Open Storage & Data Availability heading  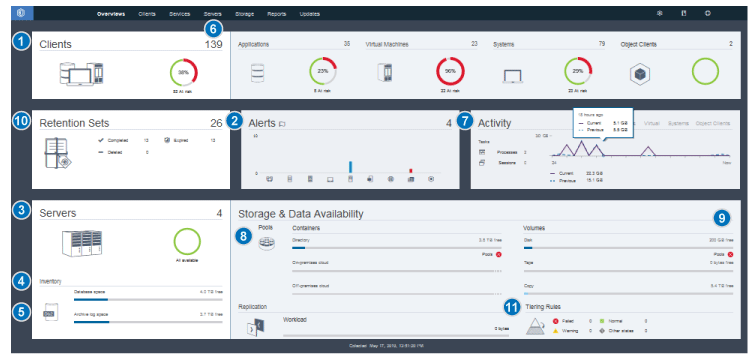pyautogui.click(x=301, y=213)
